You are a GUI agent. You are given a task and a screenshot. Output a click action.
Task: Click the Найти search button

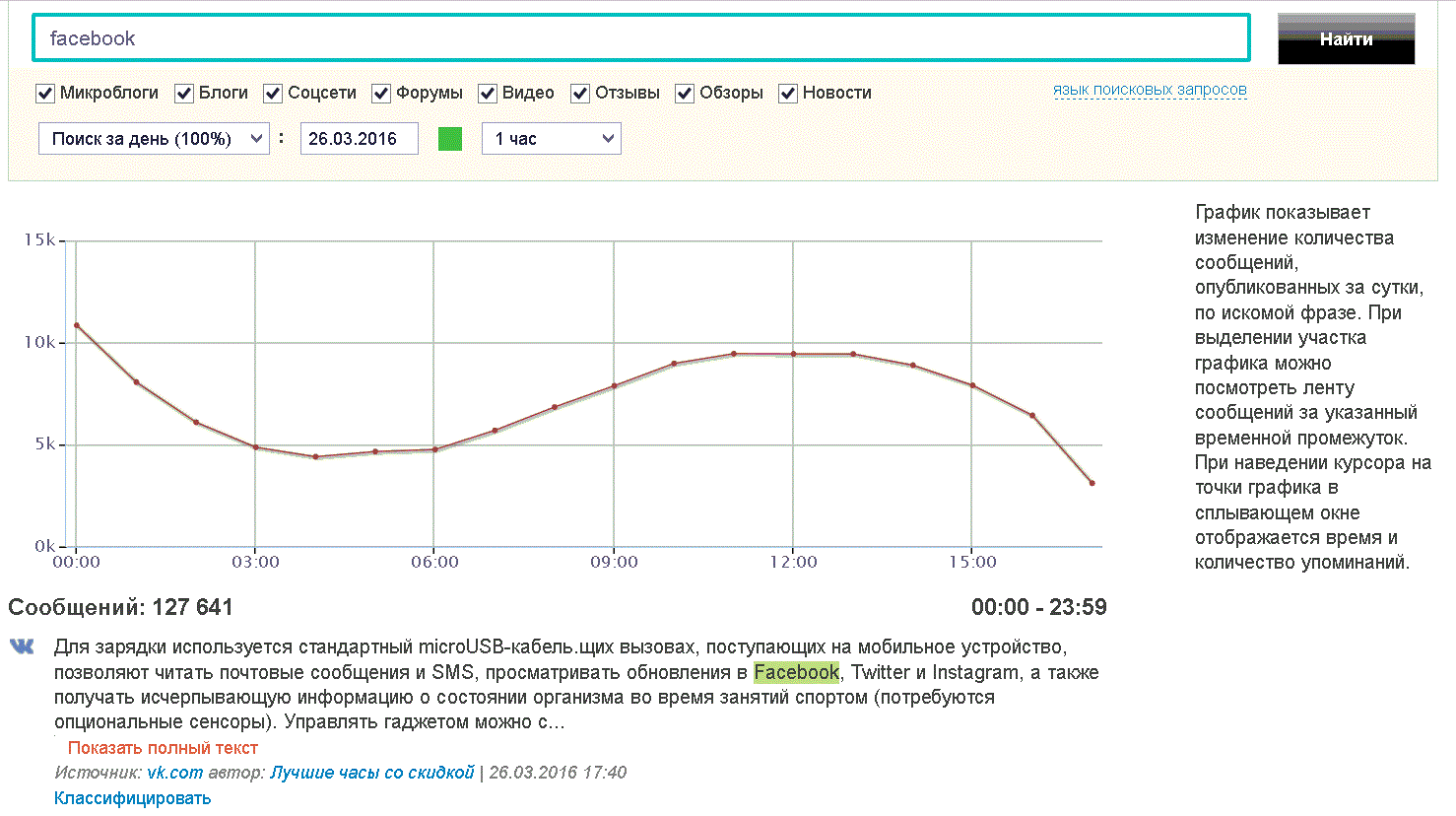tap(1347, 39)
